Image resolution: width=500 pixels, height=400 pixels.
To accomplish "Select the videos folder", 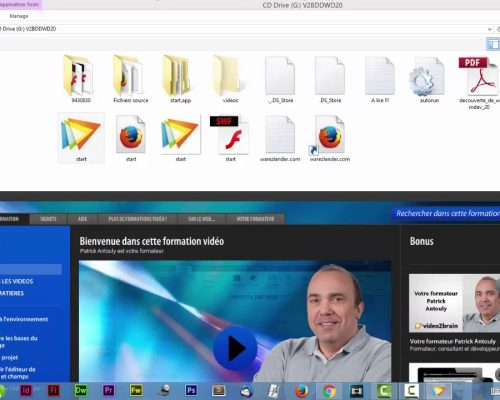I will click(230, 79).
